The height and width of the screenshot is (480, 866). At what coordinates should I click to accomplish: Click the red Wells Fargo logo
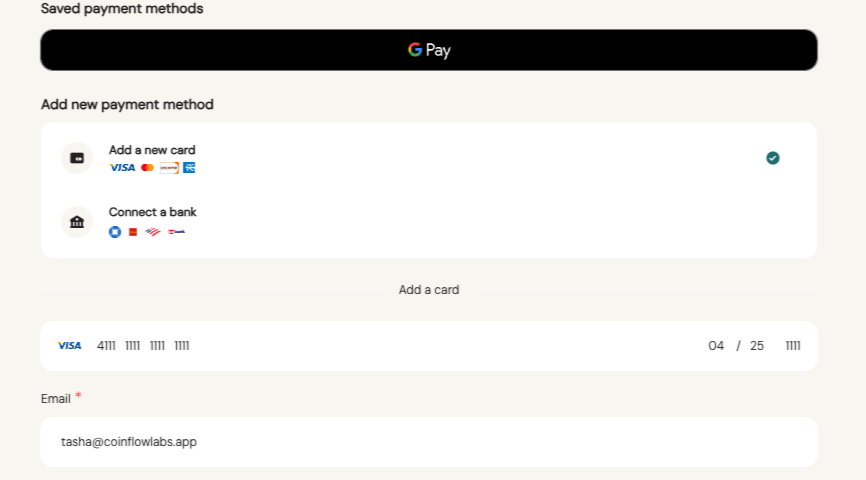tap(133, 232)
